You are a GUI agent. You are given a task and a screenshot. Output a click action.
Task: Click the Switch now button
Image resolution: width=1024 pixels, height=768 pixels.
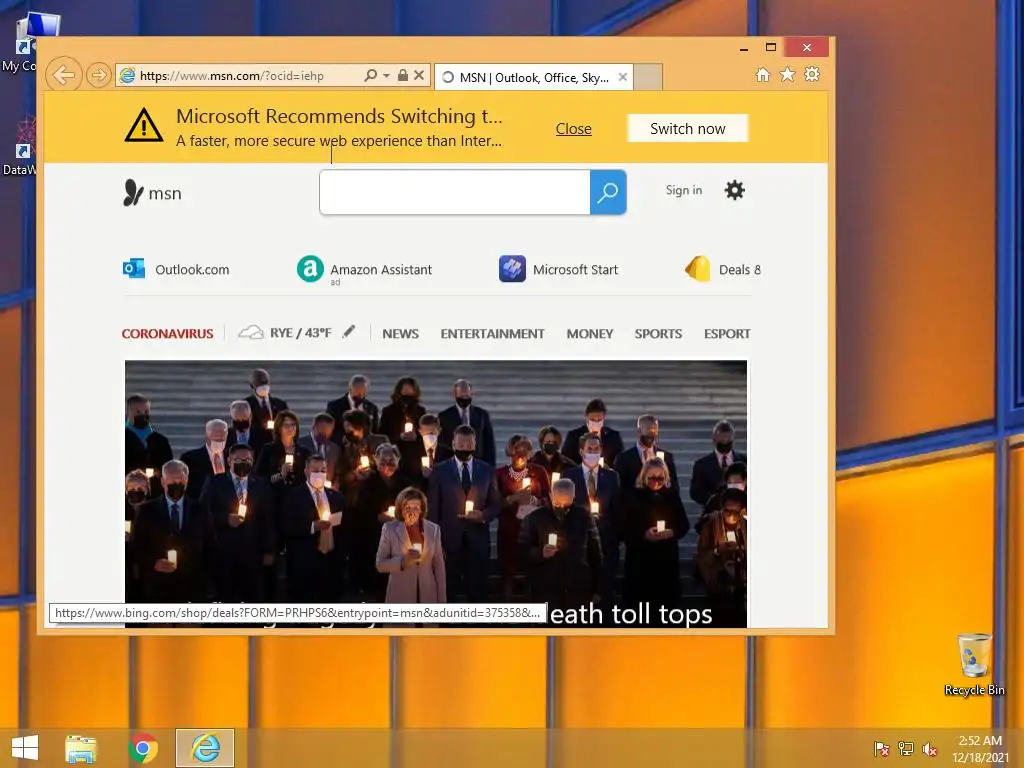(688, 129)
